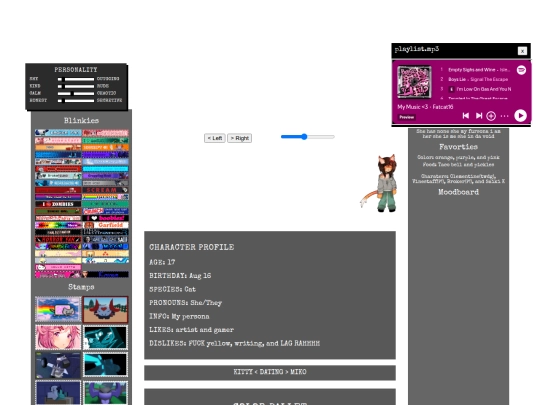Viewport: 540px width, 405px height.
Task: Click the Favorites heading
Action: [458, 147]
